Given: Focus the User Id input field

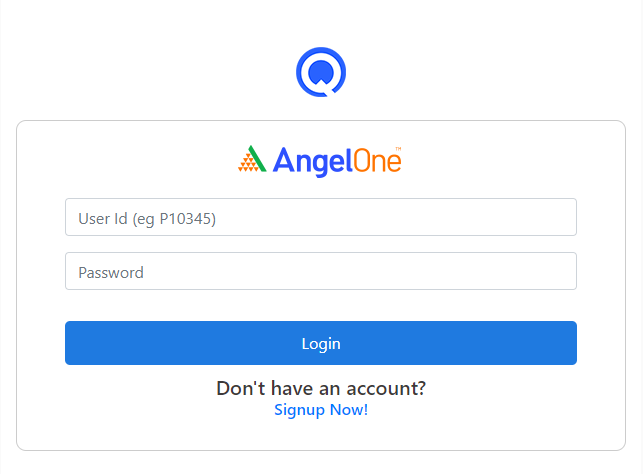Looking at the screenshot, I should (x=321, y=217).
